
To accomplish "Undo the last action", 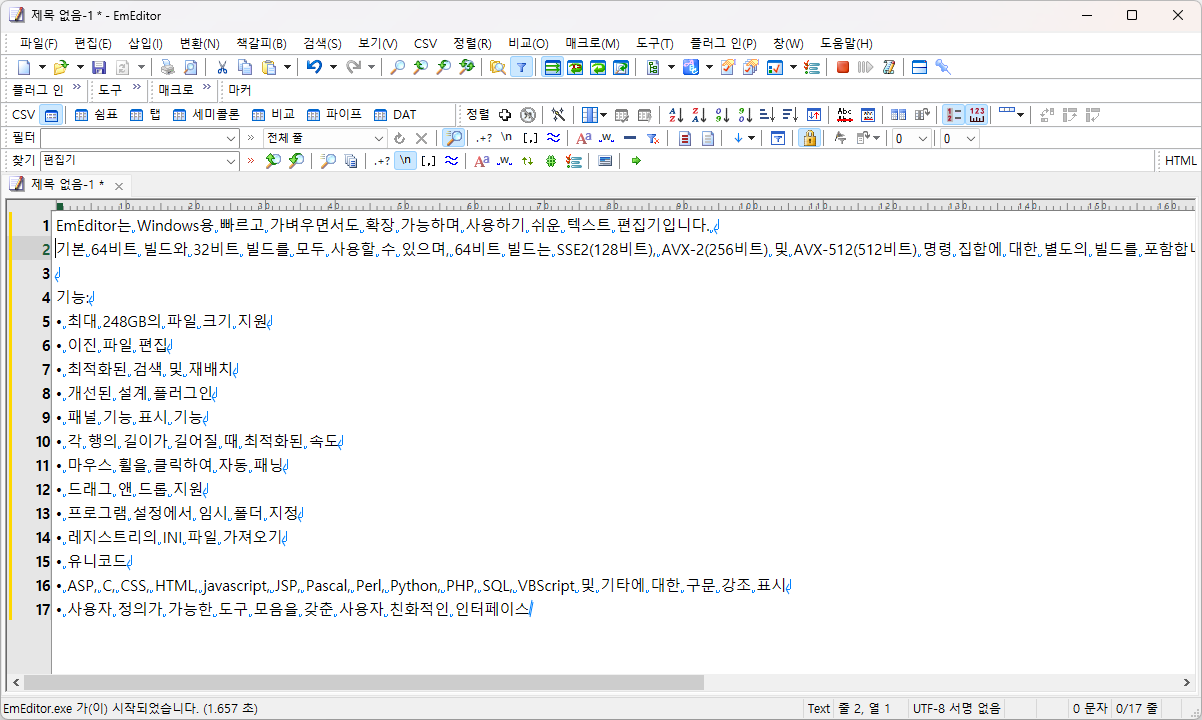I will click(314, 67).
